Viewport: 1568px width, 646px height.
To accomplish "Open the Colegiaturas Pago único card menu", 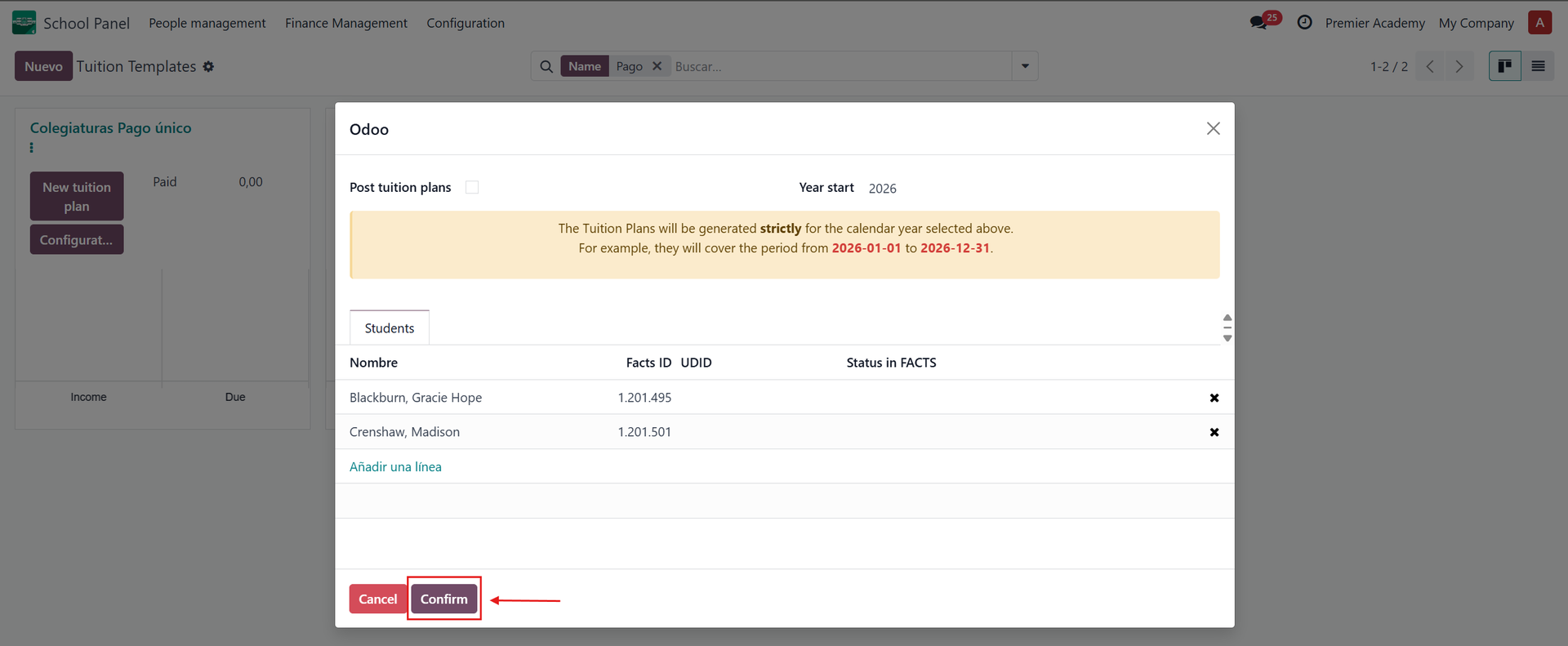I will point(32,148).
